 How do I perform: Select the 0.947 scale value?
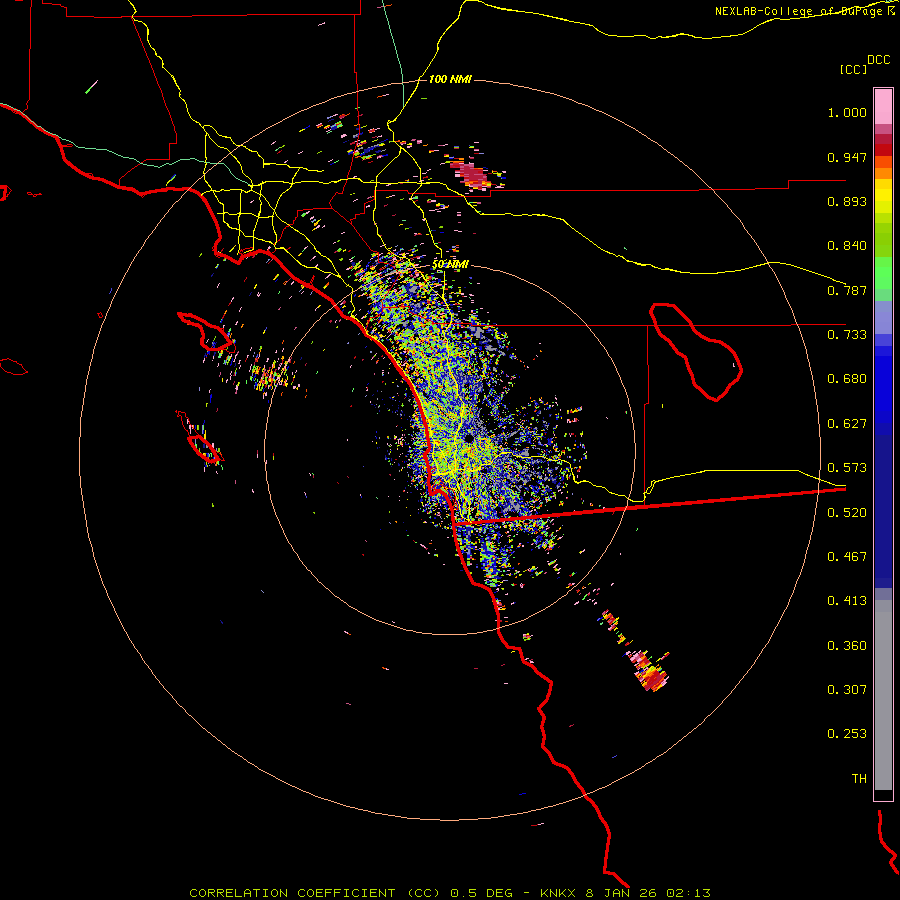tap(847, 157)
